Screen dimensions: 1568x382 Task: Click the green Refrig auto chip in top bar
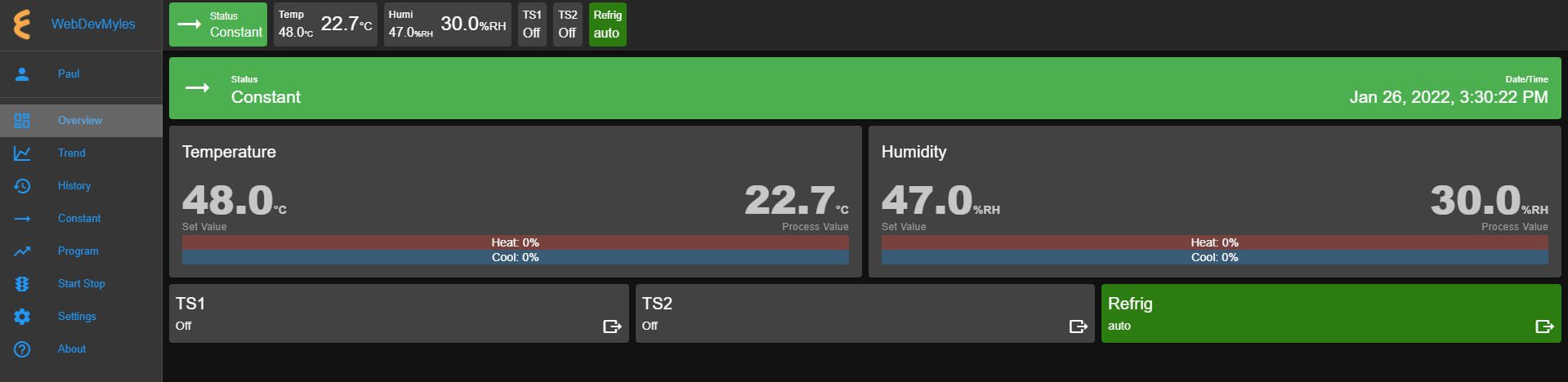coord(608,24)
